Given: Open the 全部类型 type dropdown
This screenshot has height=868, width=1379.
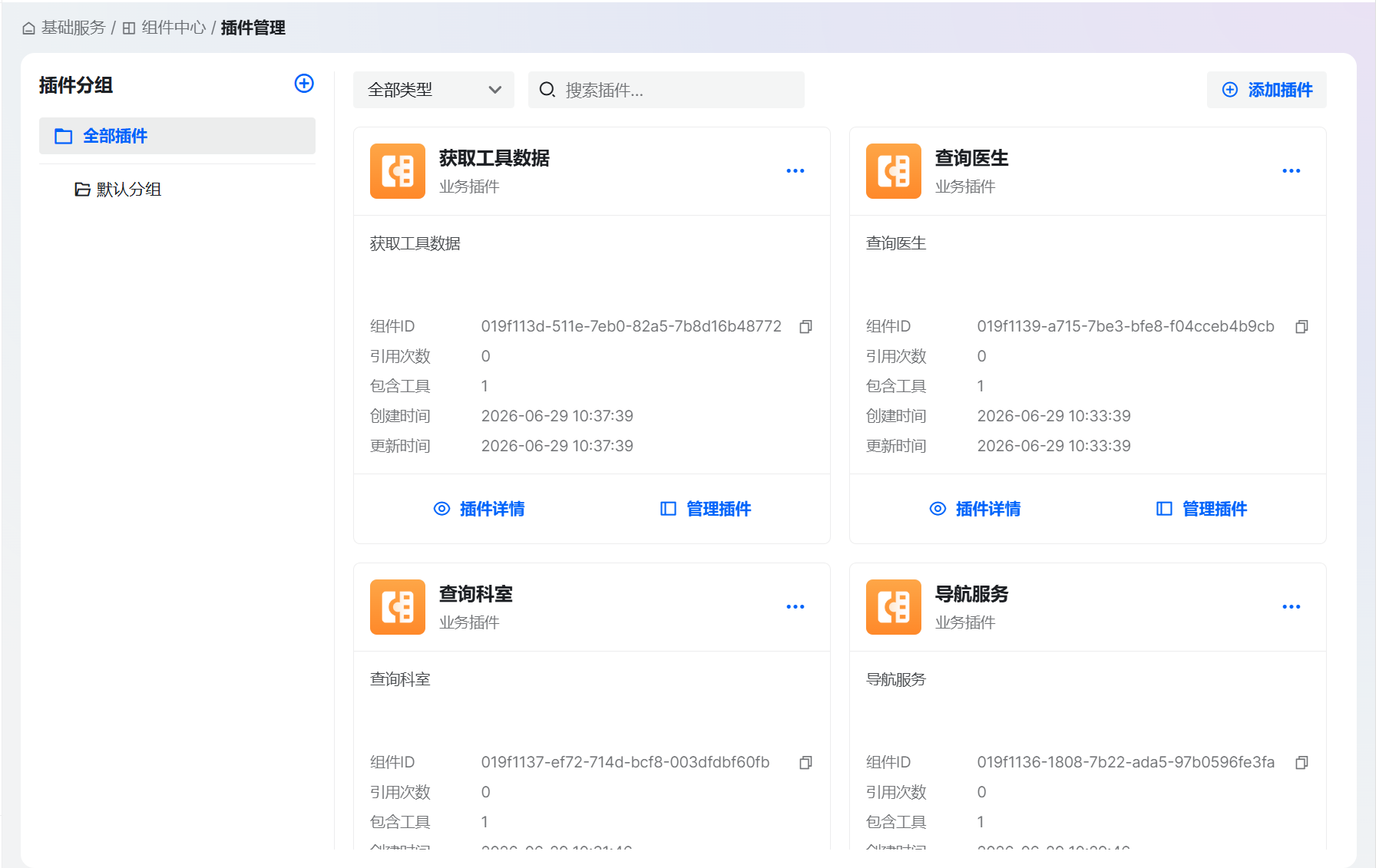Looking at the screenshot, I should [x=434, y=90].
